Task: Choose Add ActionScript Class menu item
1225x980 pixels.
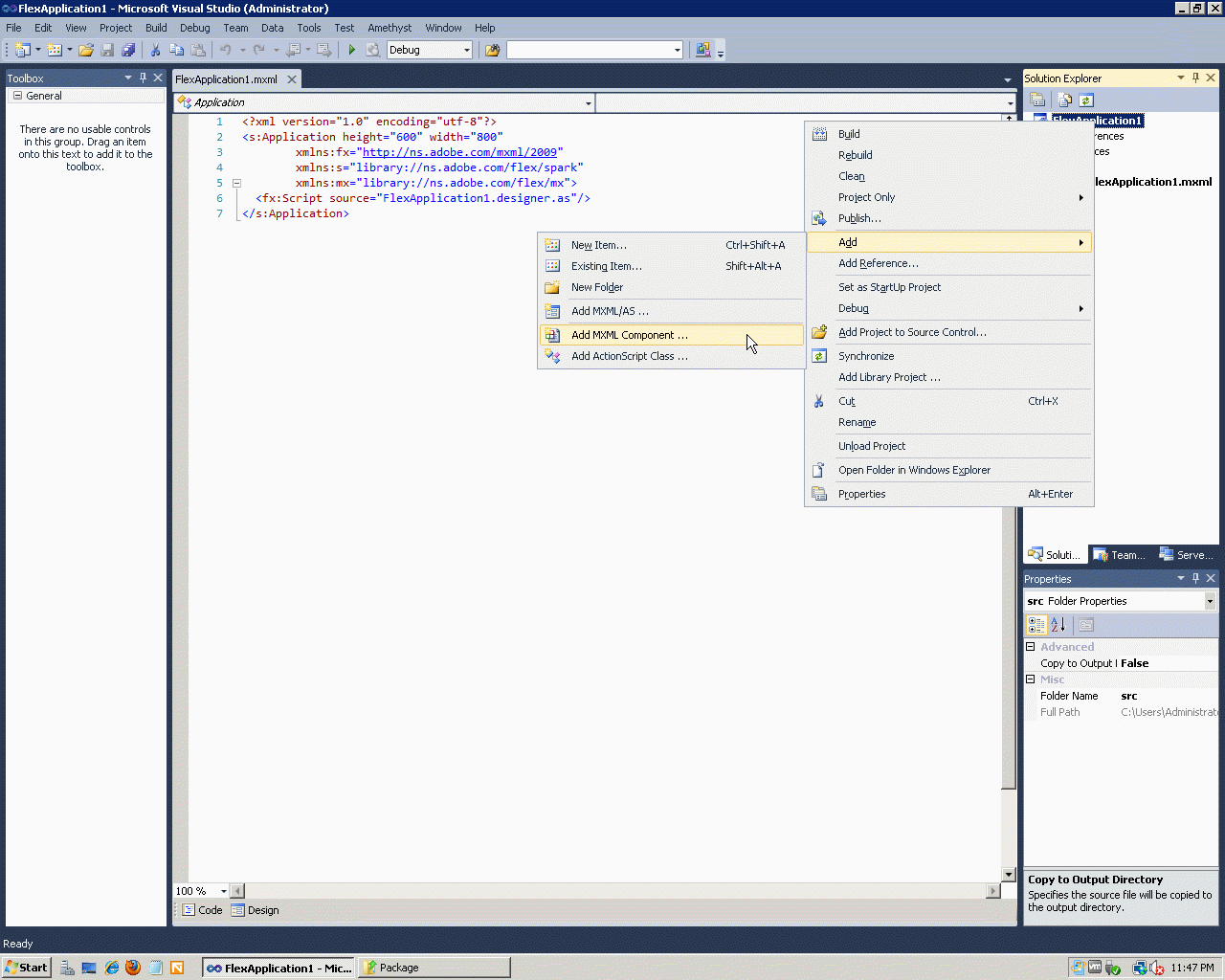Action: (x=671, y=356)
